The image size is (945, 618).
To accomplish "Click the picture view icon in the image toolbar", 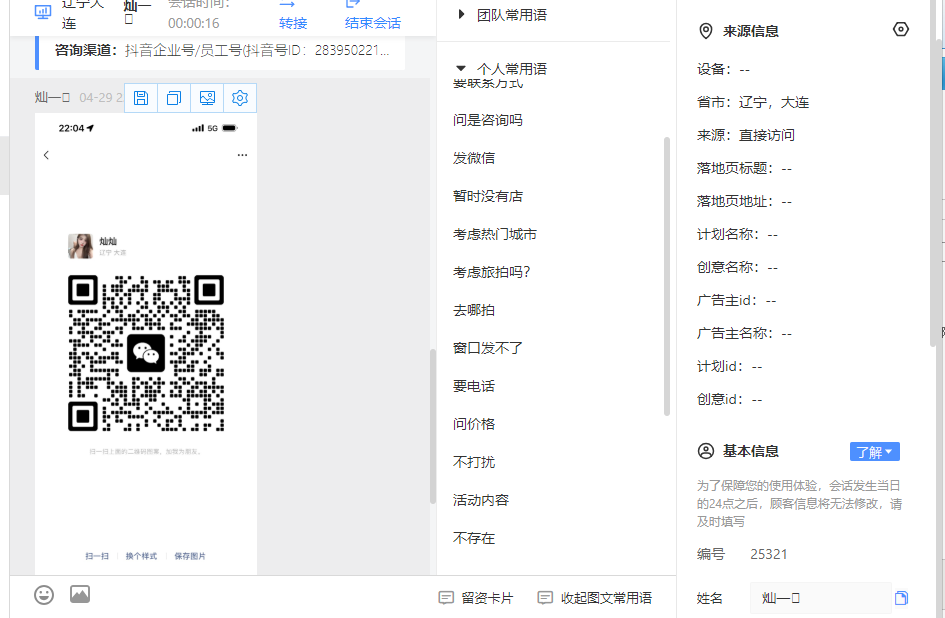I will (x=207, y=98).
